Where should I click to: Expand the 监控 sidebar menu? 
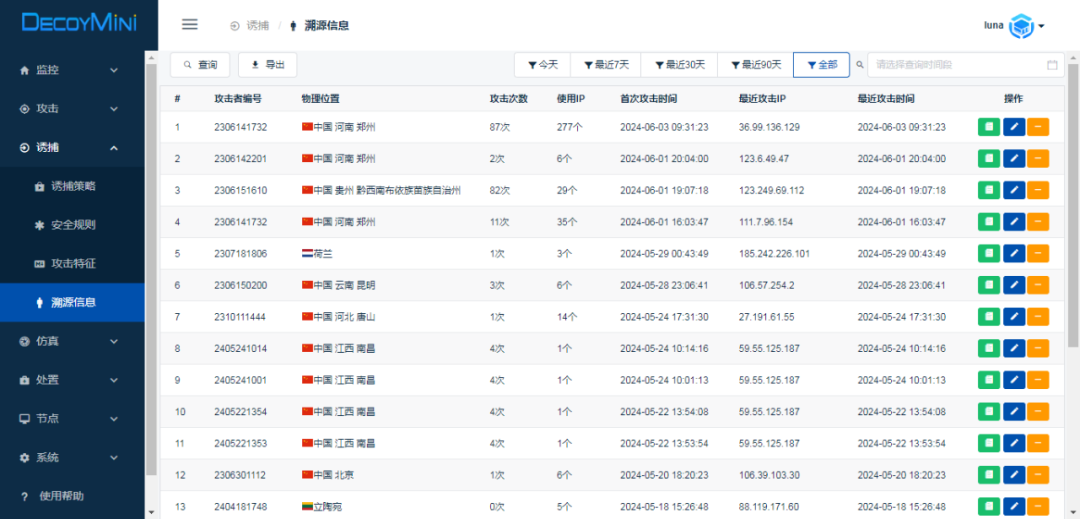pyautogui.click(x=72, y=70)
